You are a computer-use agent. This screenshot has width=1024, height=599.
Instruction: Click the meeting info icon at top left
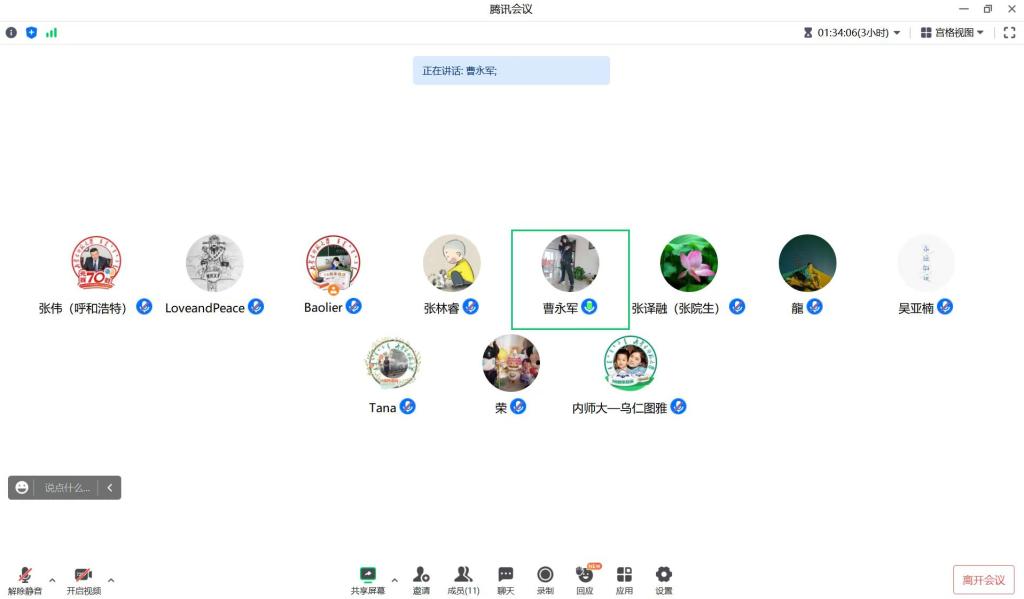[11, 33]
